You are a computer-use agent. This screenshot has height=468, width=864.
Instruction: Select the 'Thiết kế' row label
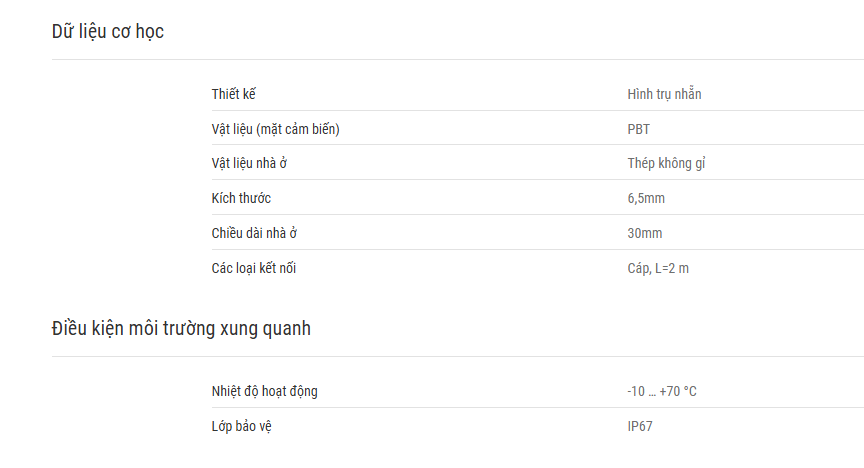pos(234,94)
